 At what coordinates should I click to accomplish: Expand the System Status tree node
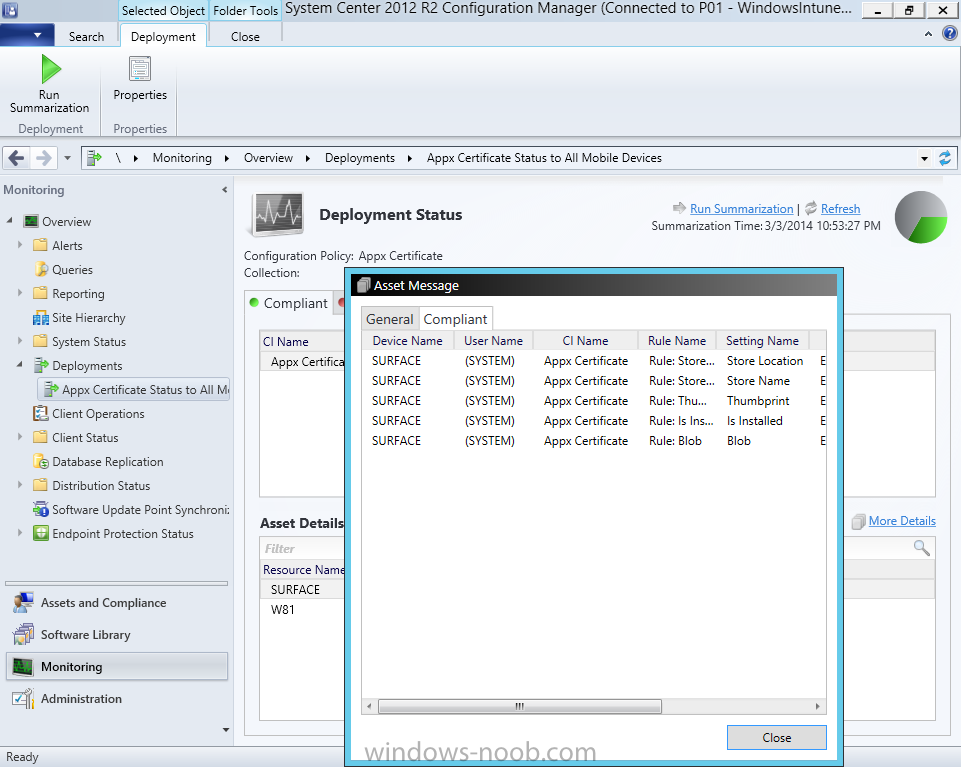tap(20, 341)
